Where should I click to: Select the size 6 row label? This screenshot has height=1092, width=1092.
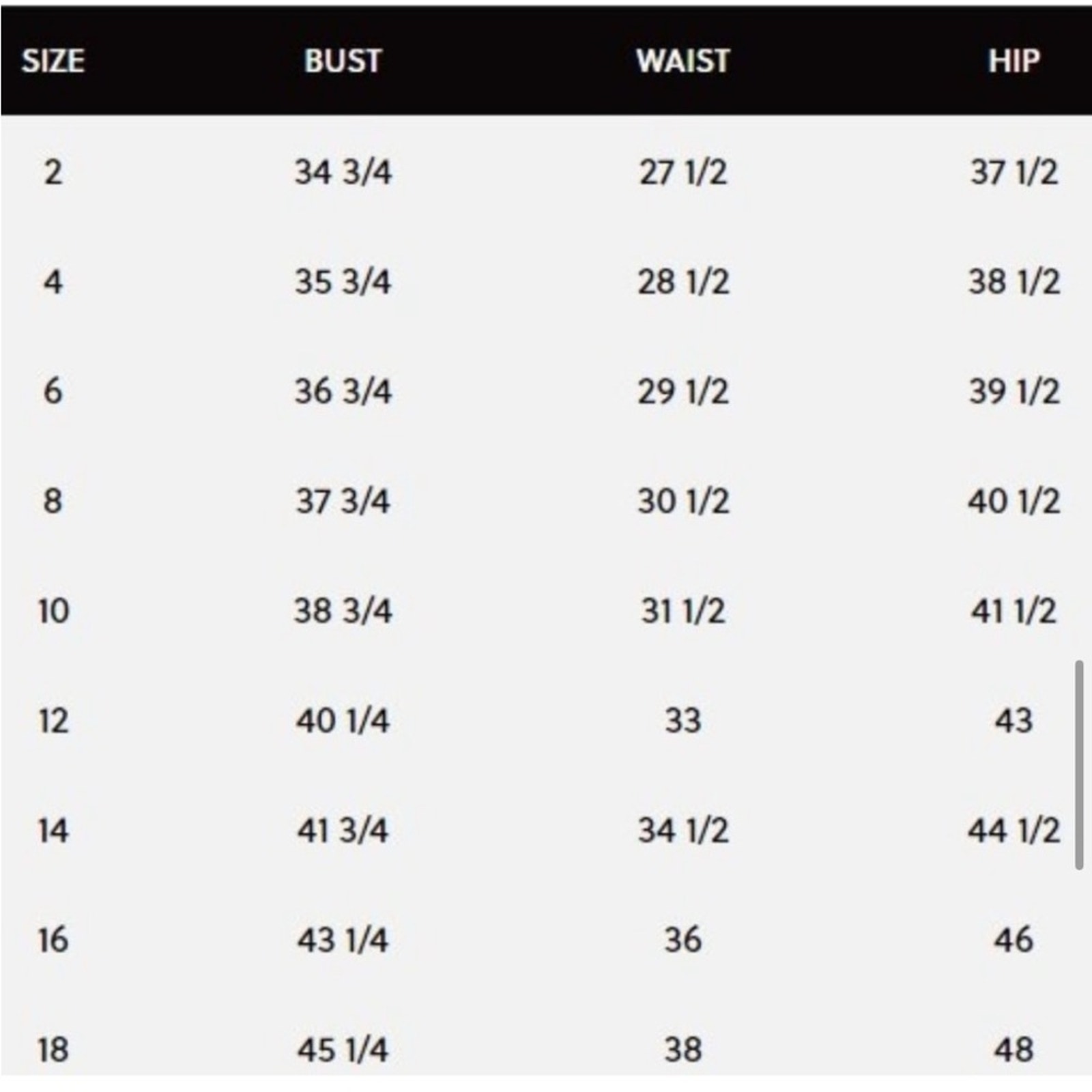(x=53, y=392)
